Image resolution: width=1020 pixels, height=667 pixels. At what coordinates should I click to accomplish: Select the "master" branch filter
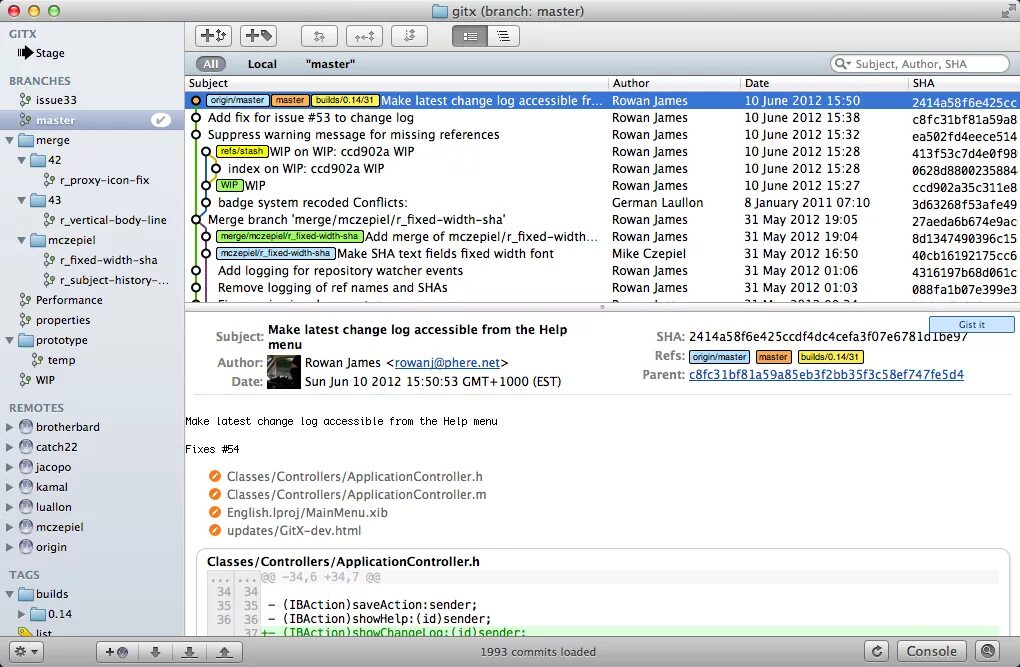[x=330, y=64]
